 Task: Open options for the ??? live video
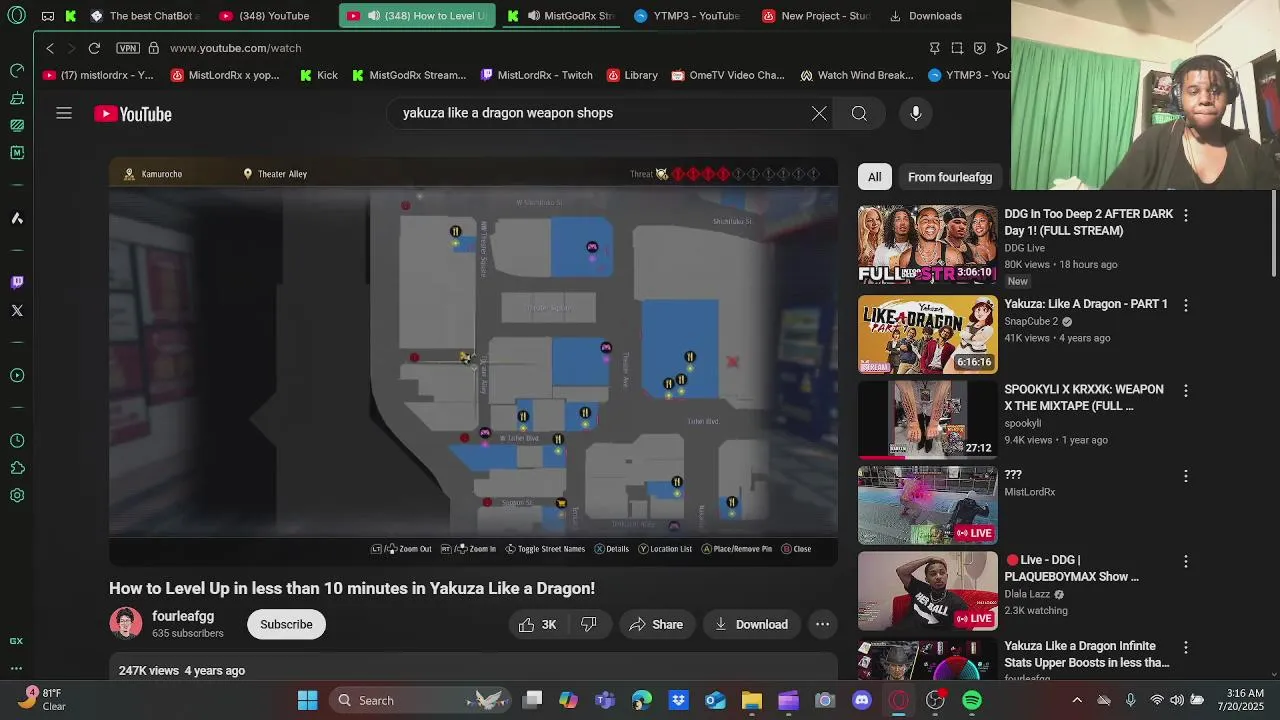pos(1186,476)
